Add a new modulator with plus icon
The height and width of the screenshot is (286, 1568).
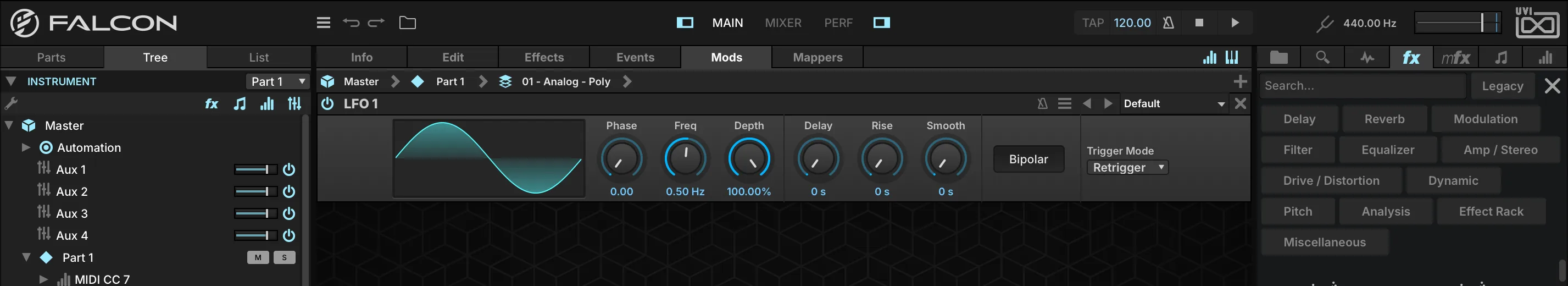1240,81
